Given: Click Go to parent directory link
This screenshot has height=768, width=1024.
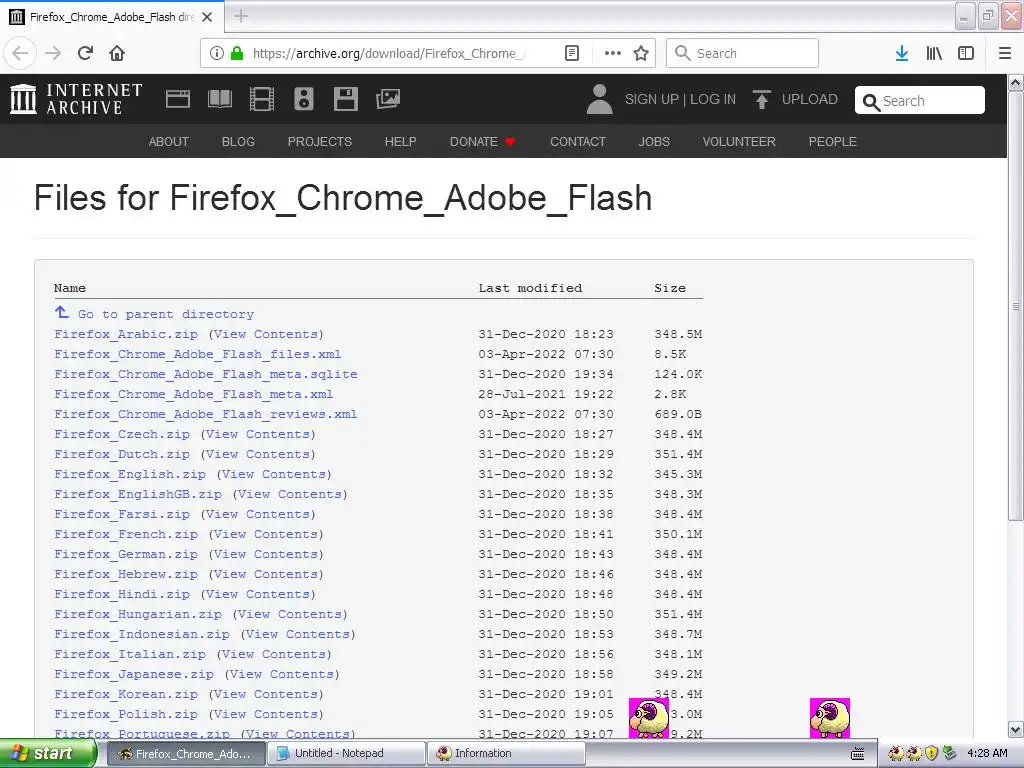Looking at the screenshot, I should coord(166,314).
